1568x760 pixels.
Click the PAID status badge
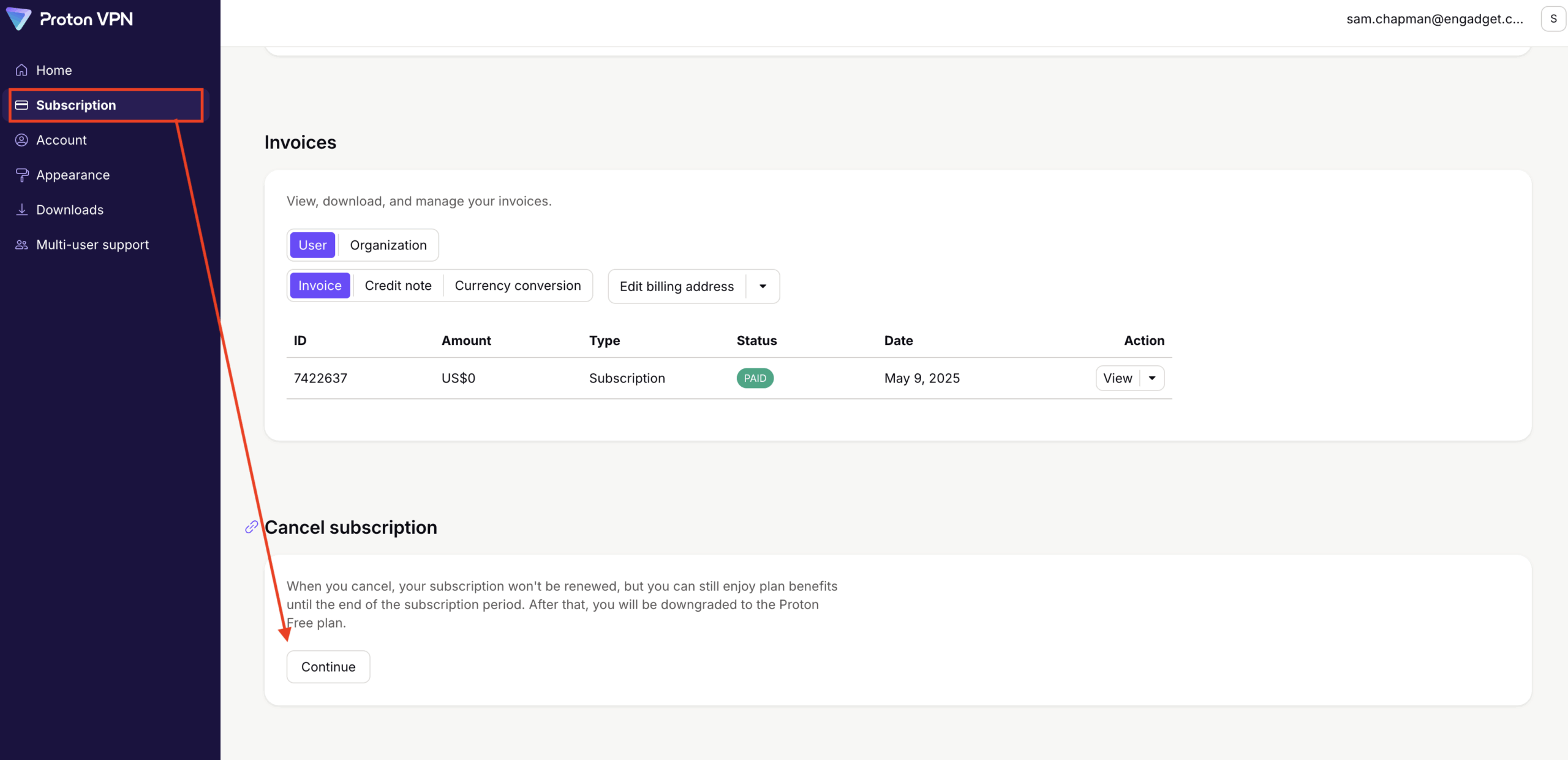[x=755, y=378]
